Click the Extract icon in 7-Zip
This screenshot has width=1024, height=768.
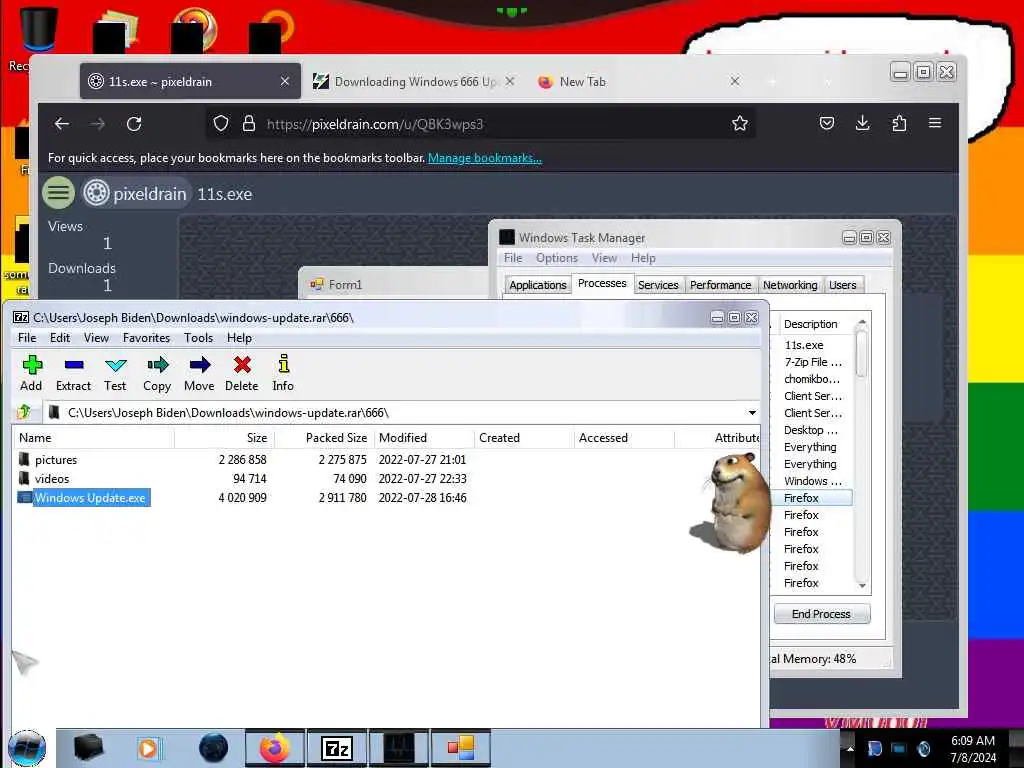74,364
